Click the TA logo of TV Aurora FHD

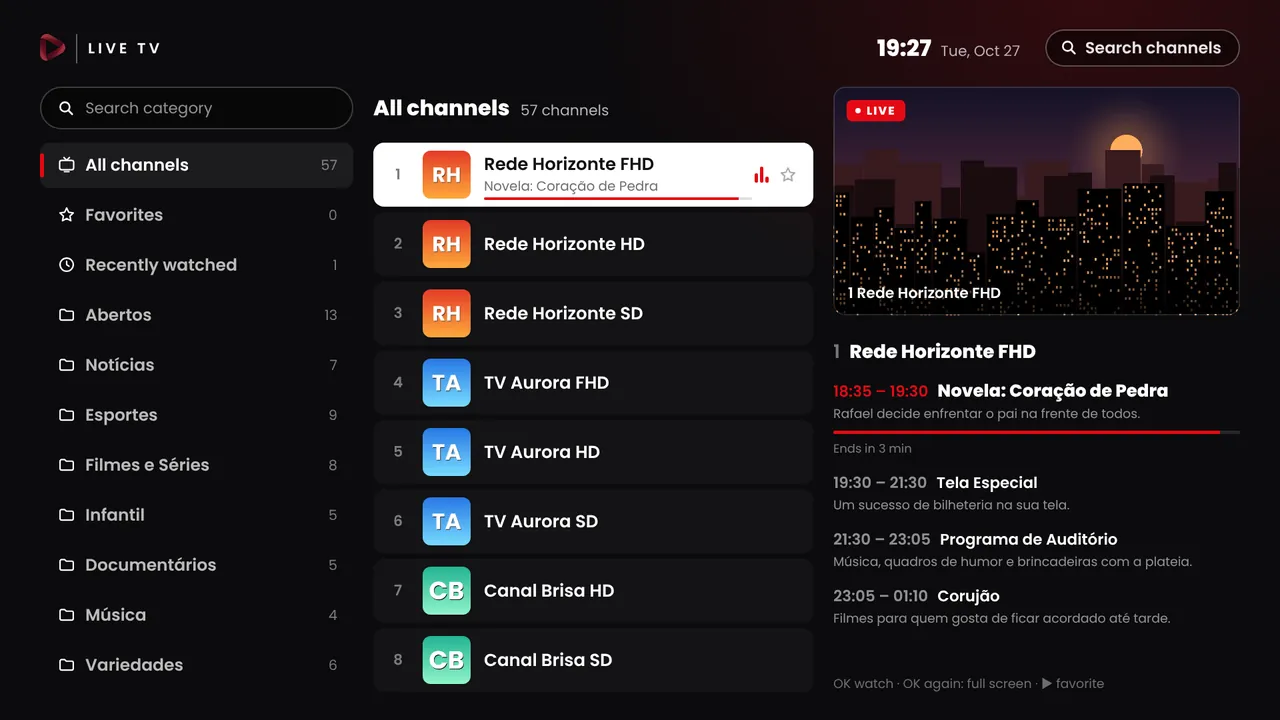coord(446,383)
